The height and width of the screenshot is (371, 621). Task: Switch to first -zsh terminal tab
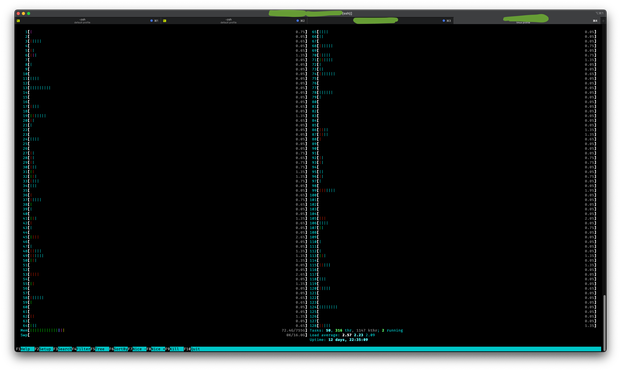click(88, 21)
